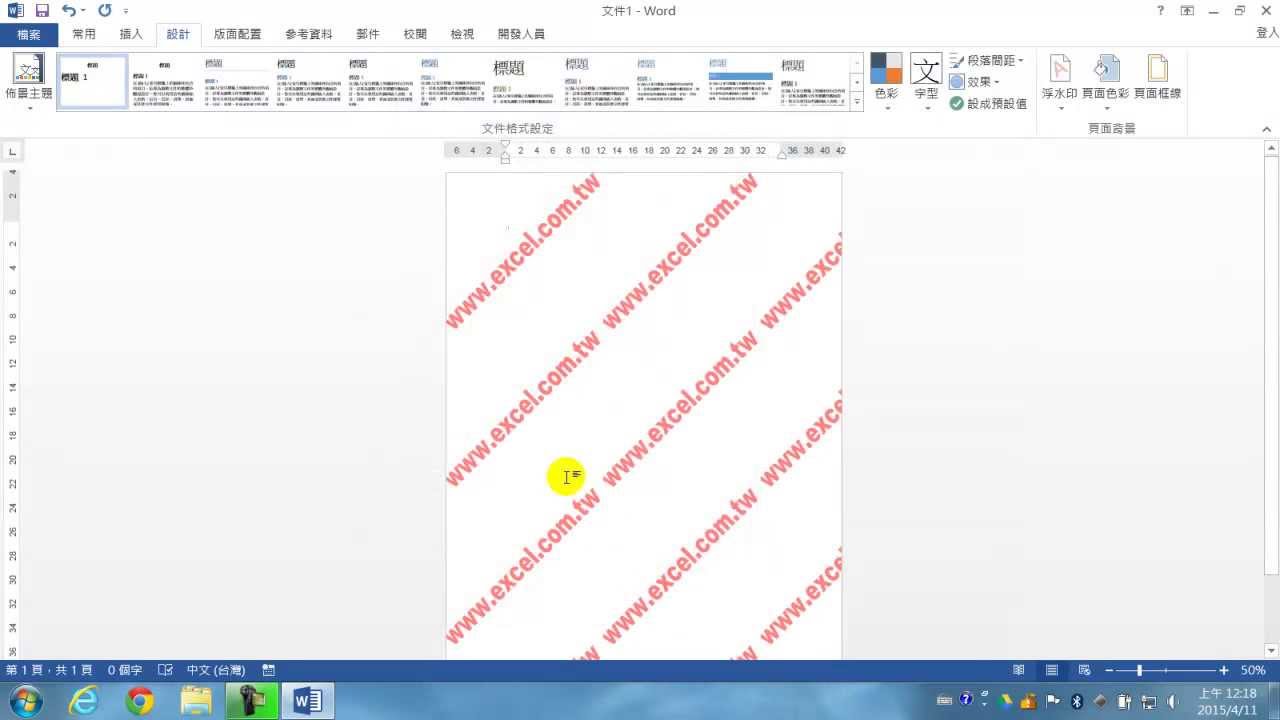Open Customize Quick Access Toolbar dropdown
Viewport: 1280px width, 720px height.
(x=126, y=12)
